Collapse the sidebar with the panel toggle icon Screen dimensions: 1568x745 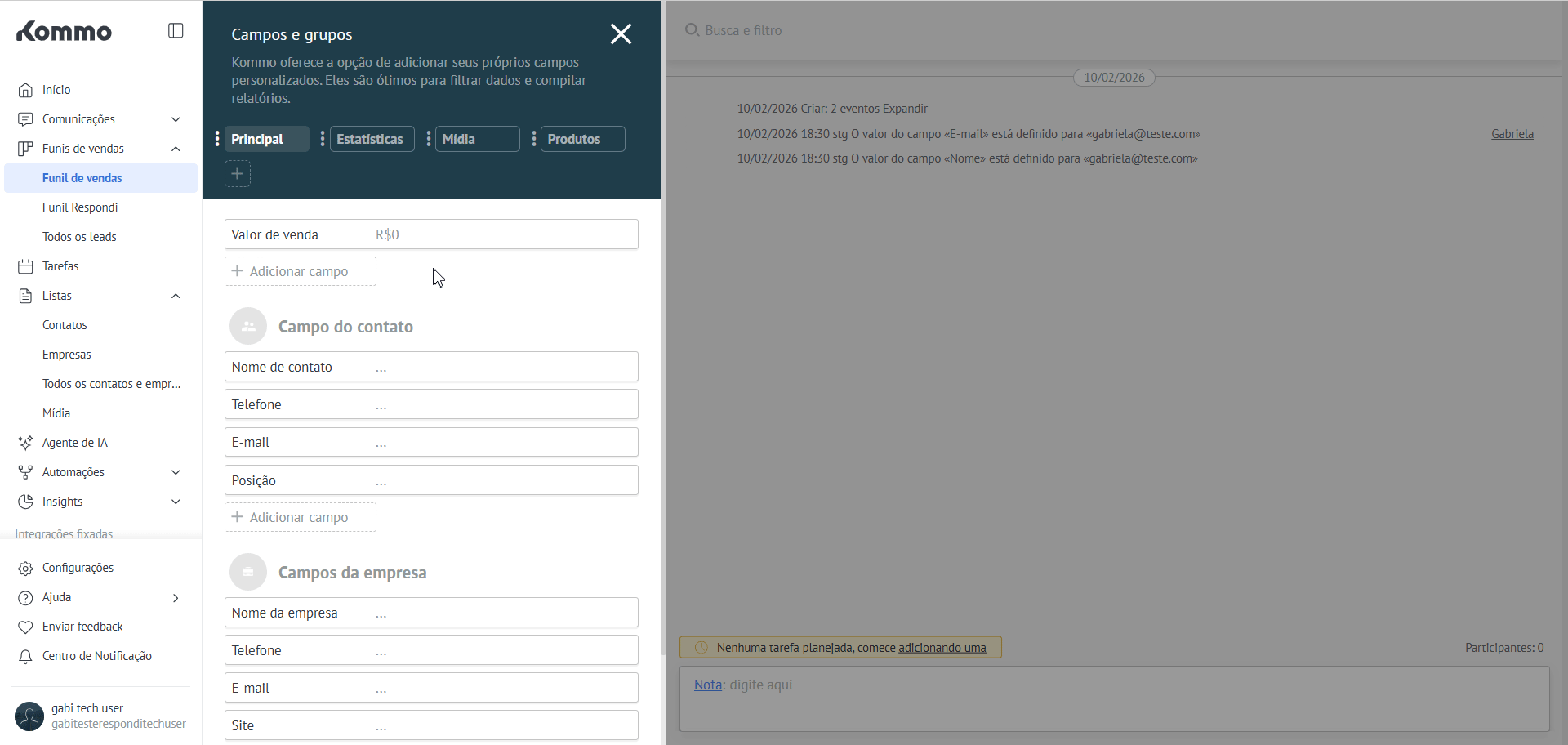pos(176,30)
